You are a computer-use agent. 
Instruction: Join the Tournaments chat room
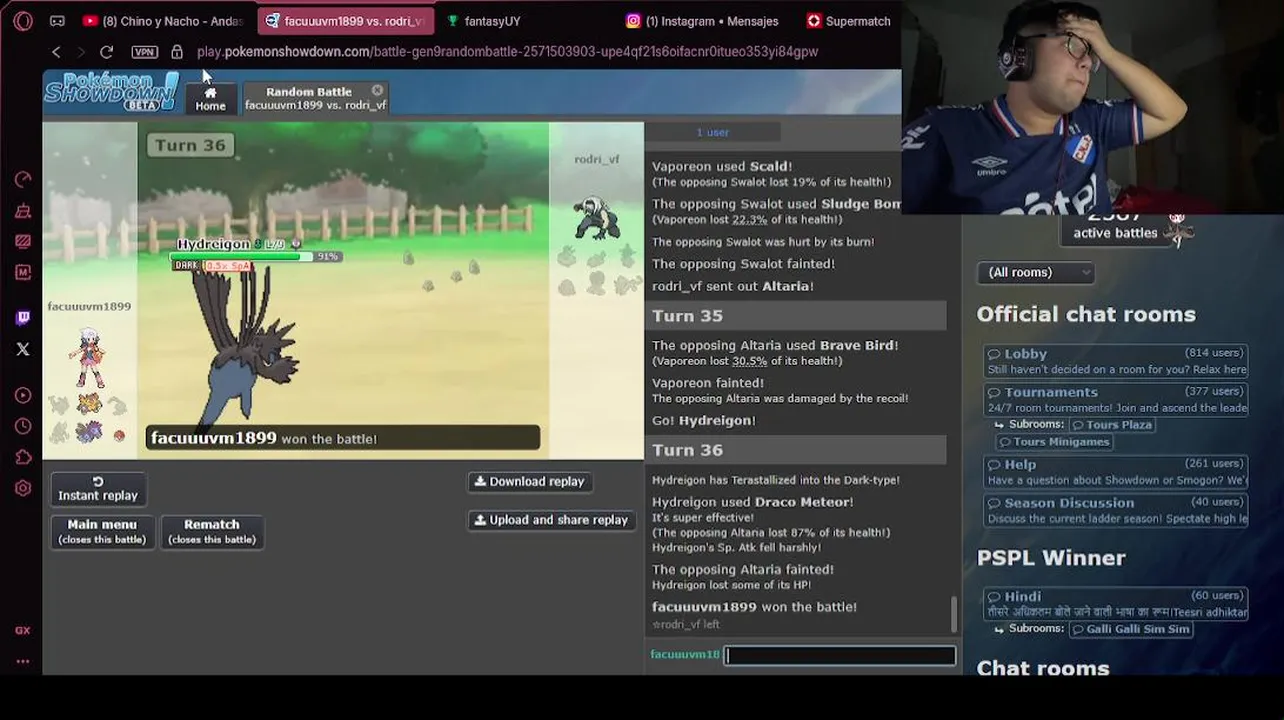1116,400
